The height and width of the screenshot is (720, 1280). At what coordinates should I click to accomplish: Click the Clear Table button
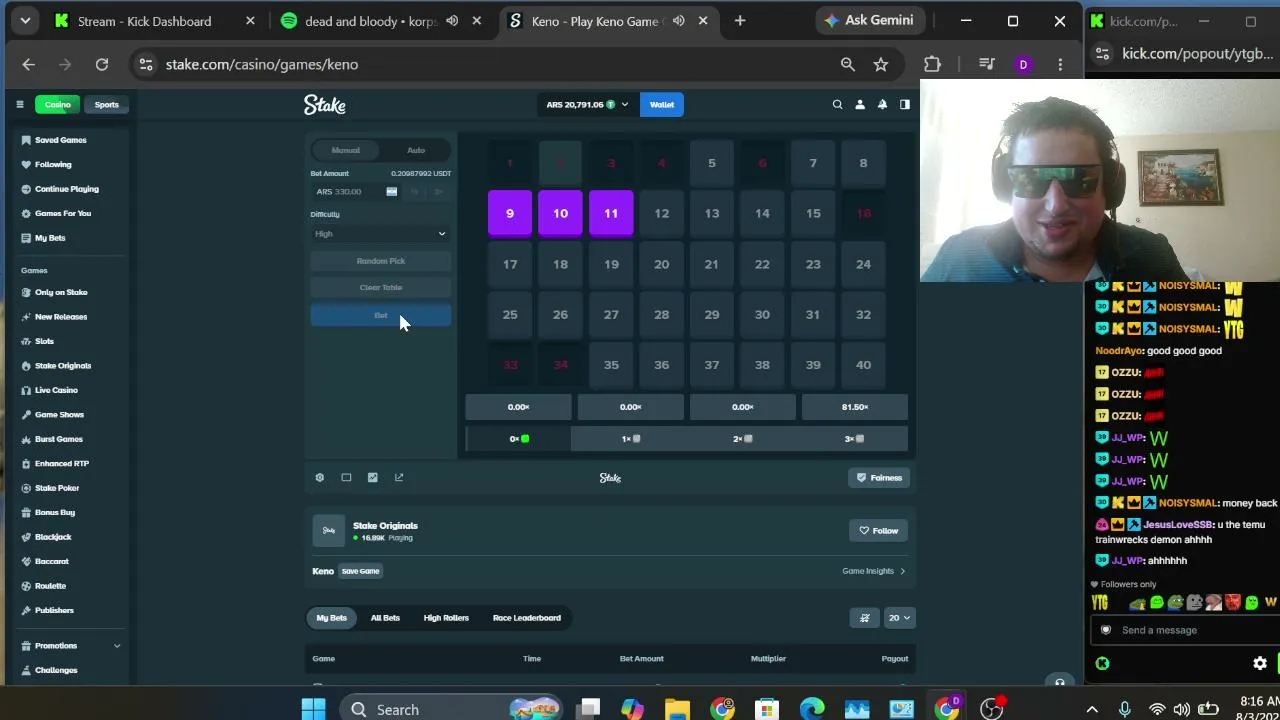(381, 288)
